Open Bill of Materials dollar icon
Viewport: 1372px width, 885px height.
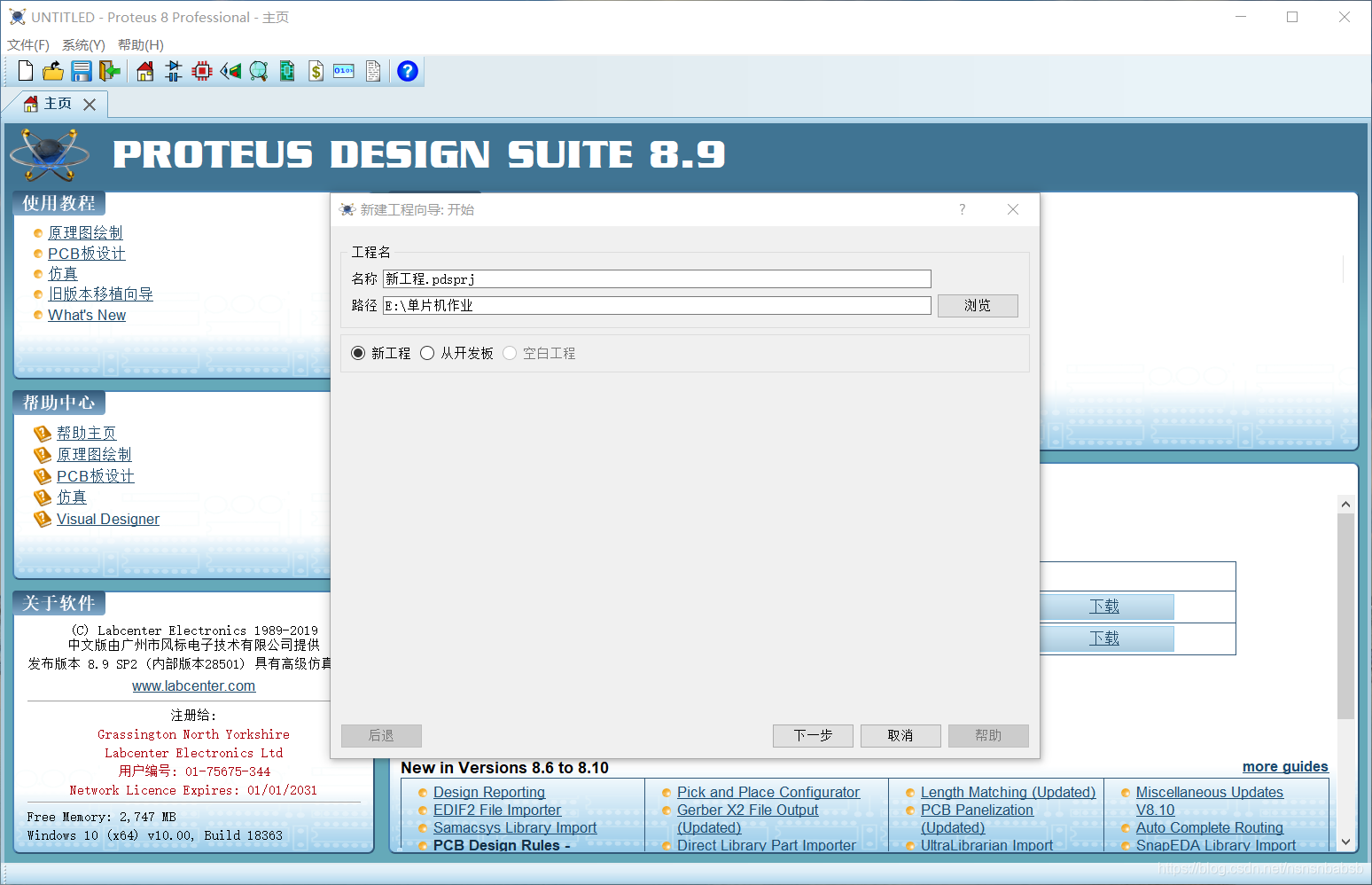(x=316, y=71)
